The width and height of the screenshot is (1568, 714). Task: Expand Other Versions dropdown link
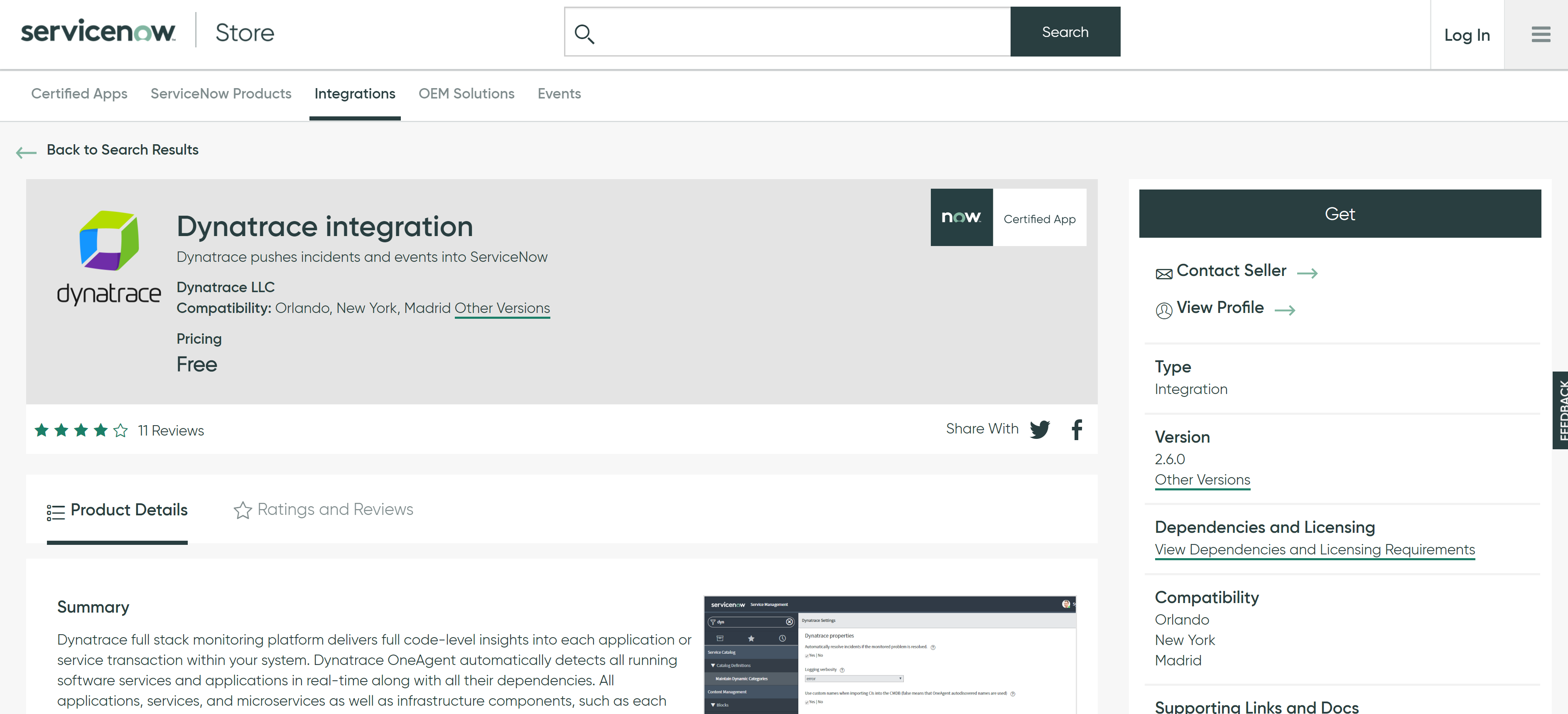point(1200,480)
